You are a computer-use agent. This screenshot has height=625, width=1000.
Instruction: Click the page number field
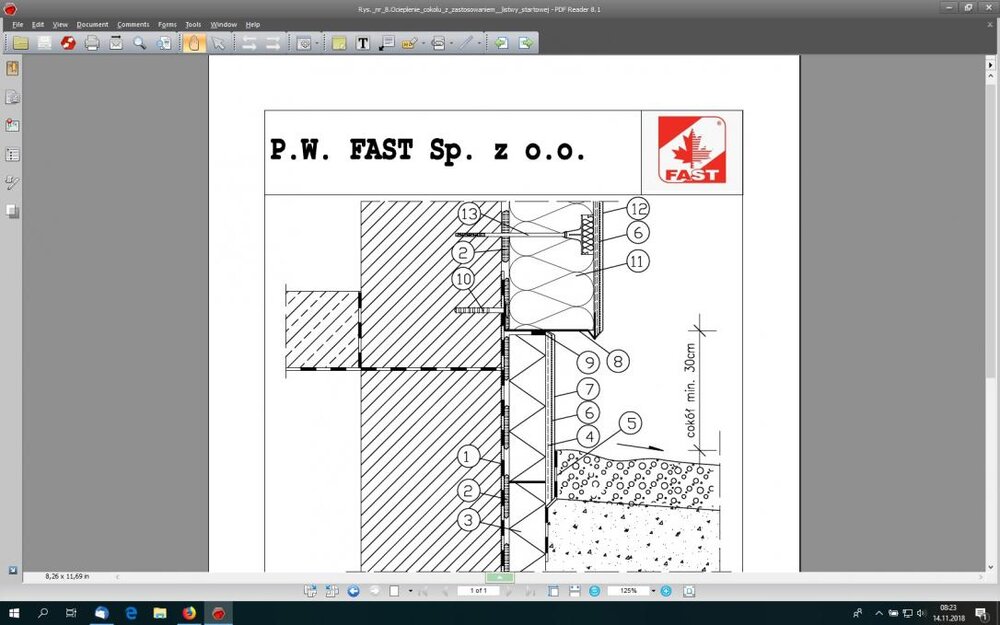478,591
